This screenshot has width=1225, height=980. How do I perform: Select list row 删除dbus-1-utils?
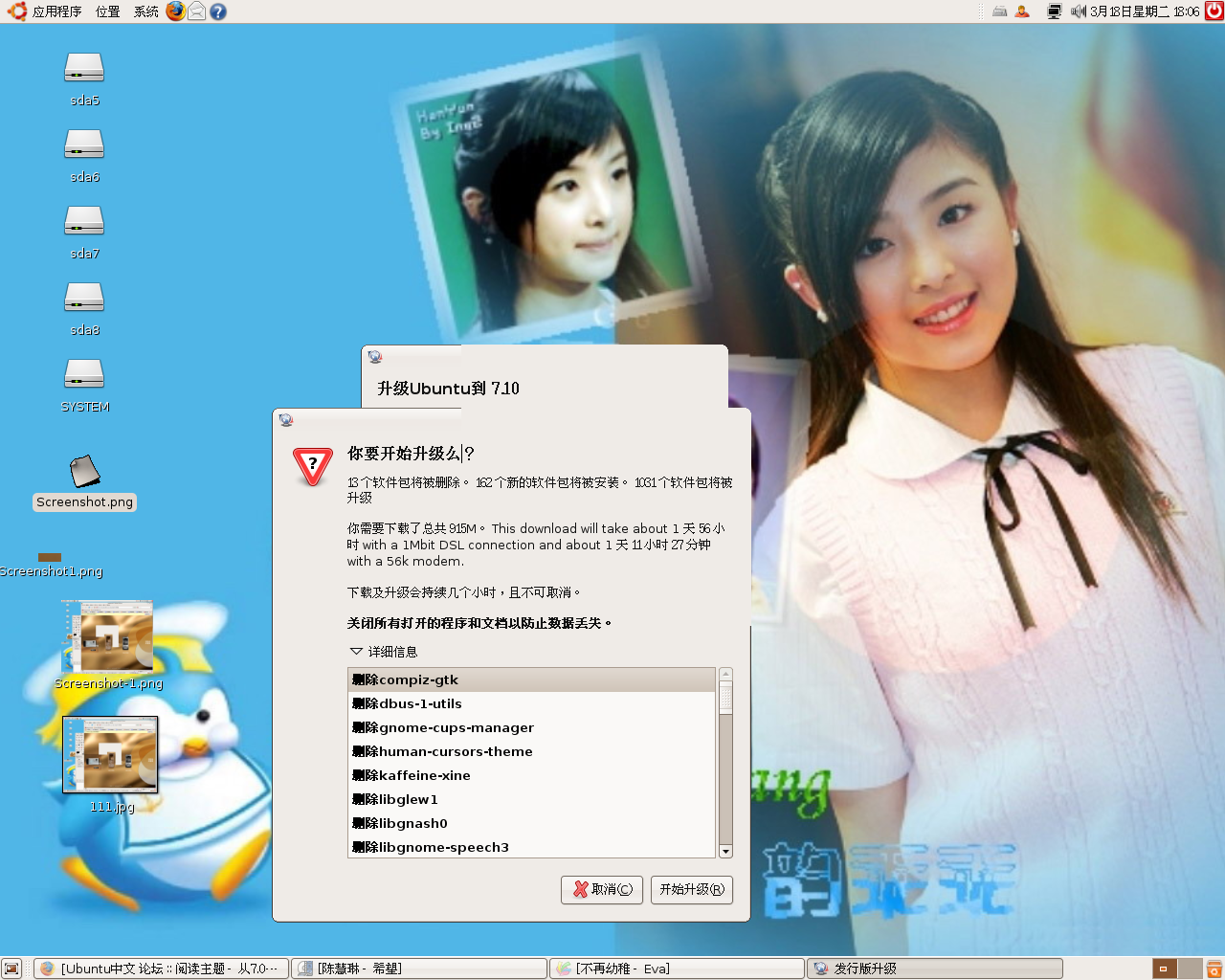[531, 703]
